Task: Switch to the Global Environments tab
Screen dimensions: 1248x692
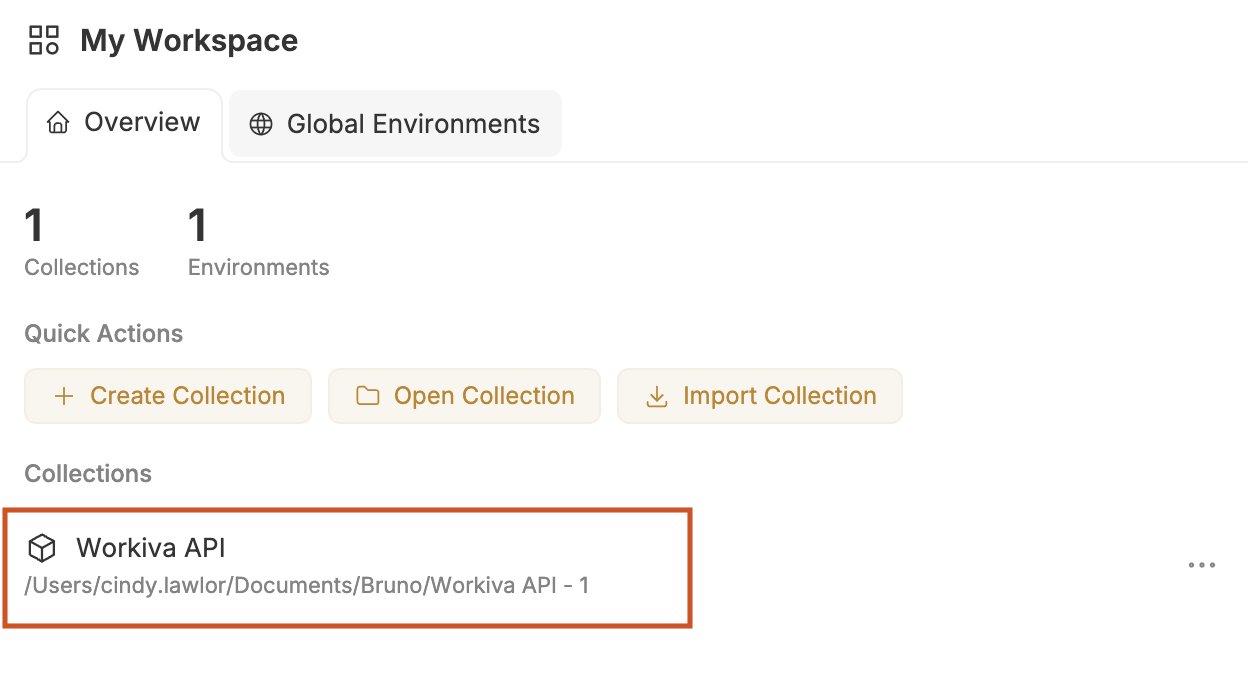Action: (395, 124)
